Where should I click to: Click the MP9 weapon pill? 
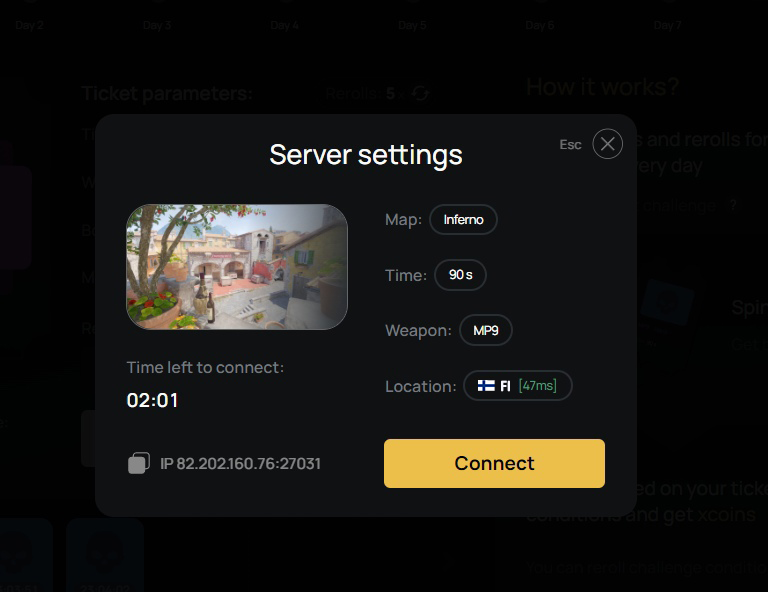[x=486, y=330]
